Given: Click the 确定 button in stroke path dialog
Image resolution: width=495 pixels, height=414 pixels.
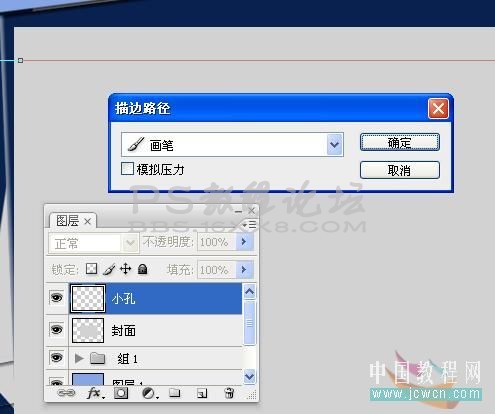Looking at the screenshot, I should pos(400,143).
